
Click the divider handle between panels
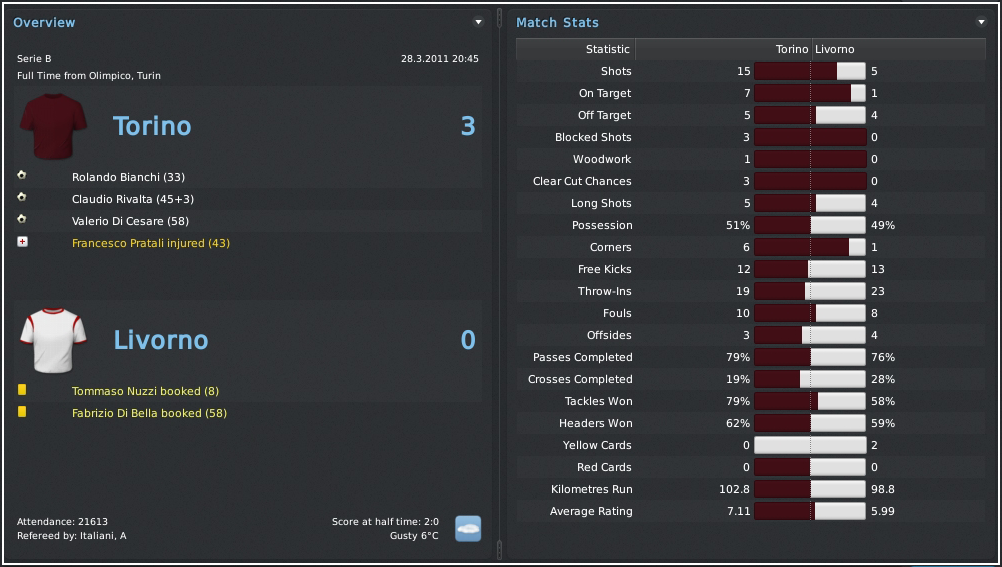[x=499, y=283]
